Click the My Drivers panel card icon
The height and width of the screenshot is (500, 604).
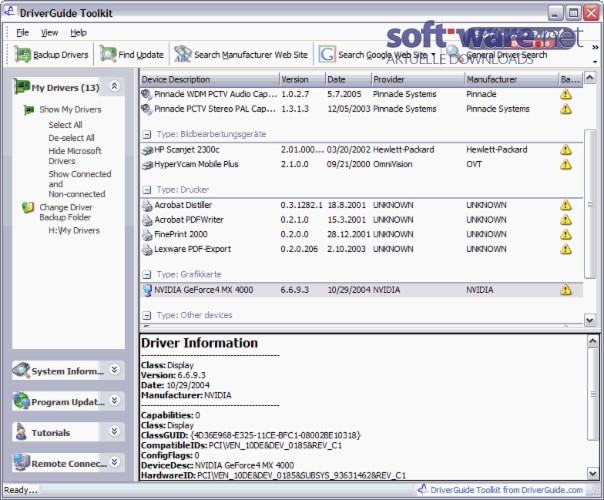(22, 87)
